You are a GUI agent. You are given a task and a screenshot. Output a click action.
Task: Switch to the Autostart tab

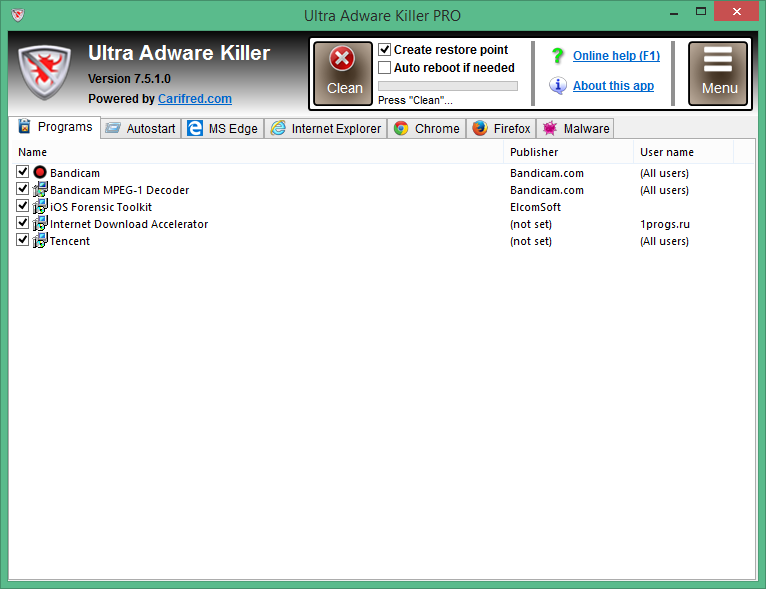click(x=140, y=129)
